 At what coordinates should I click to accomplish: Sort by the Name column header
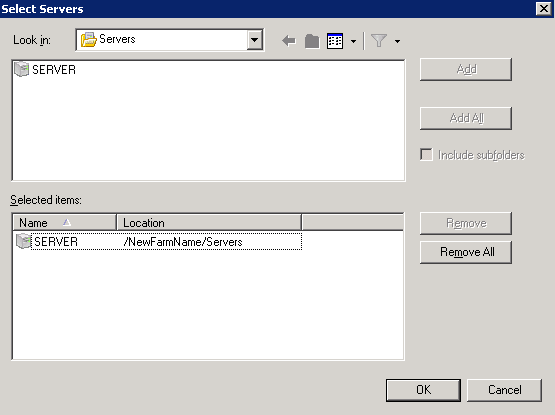tap(64, 223)
